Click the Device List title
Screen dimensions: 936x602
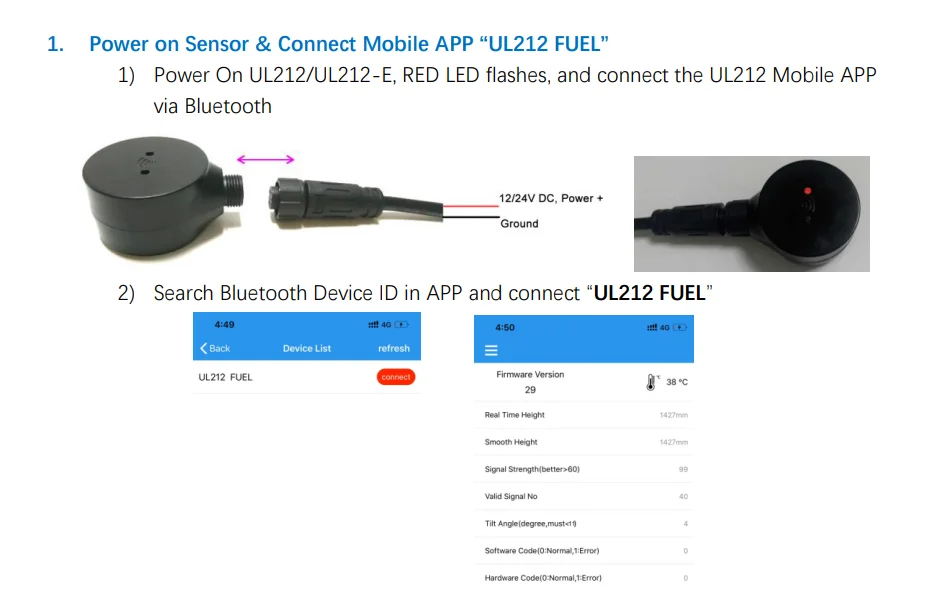[307, 348]
